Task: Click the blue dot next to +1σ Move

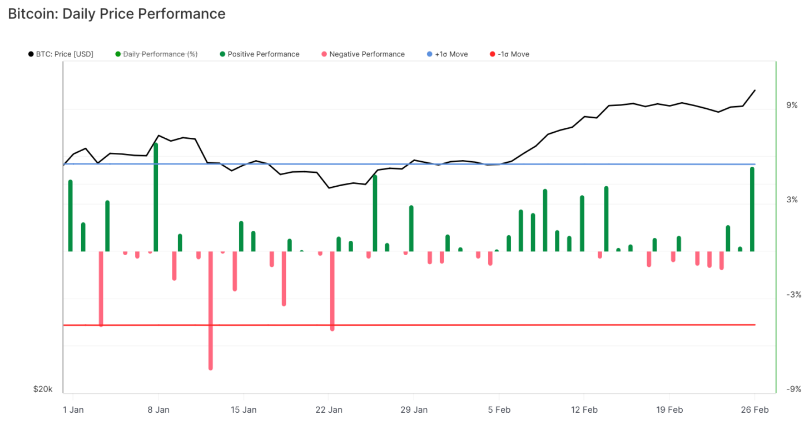Action: coord(429,54)
